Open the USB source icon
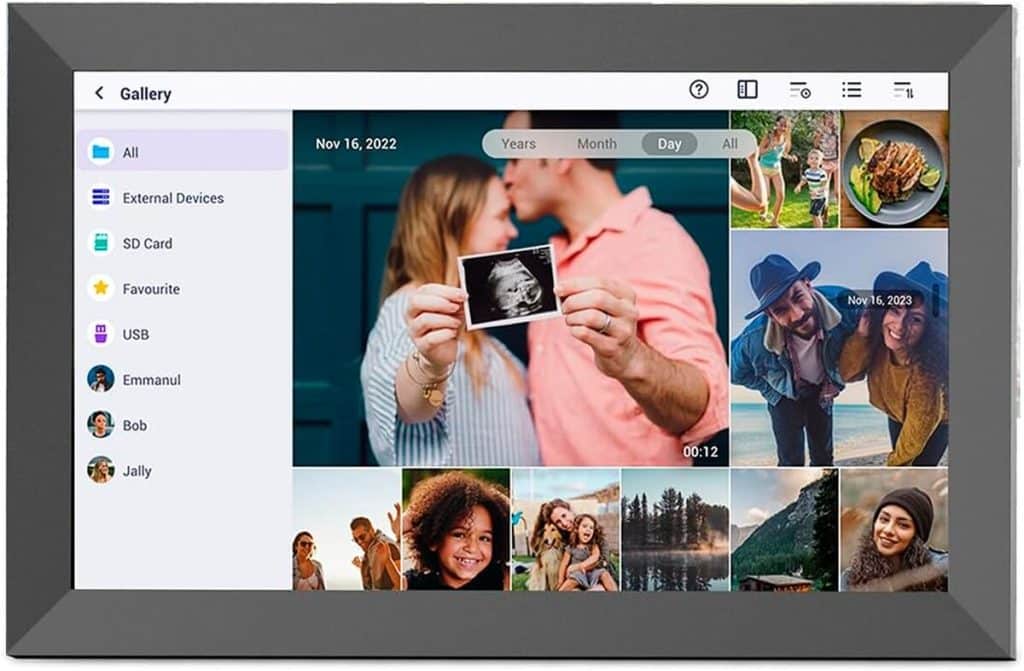The image size is (1024, 671). [101, 334]
